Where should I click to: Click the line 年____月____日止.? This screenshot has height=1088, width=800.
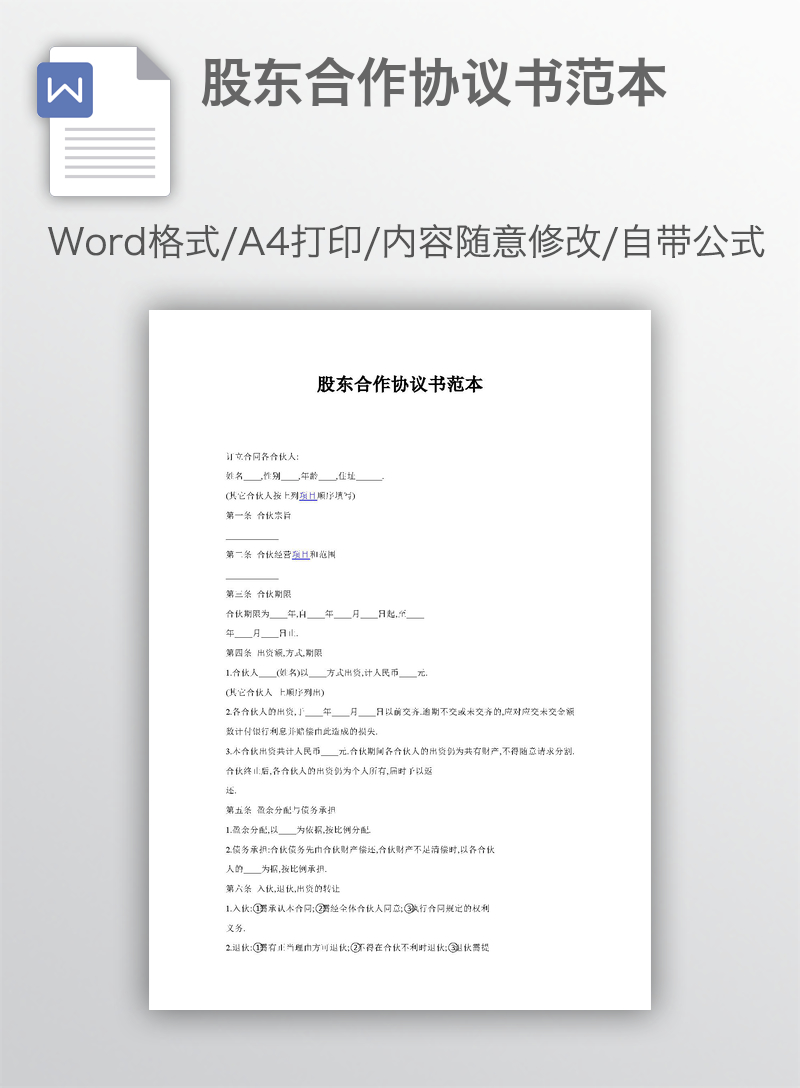click(262, 634)
